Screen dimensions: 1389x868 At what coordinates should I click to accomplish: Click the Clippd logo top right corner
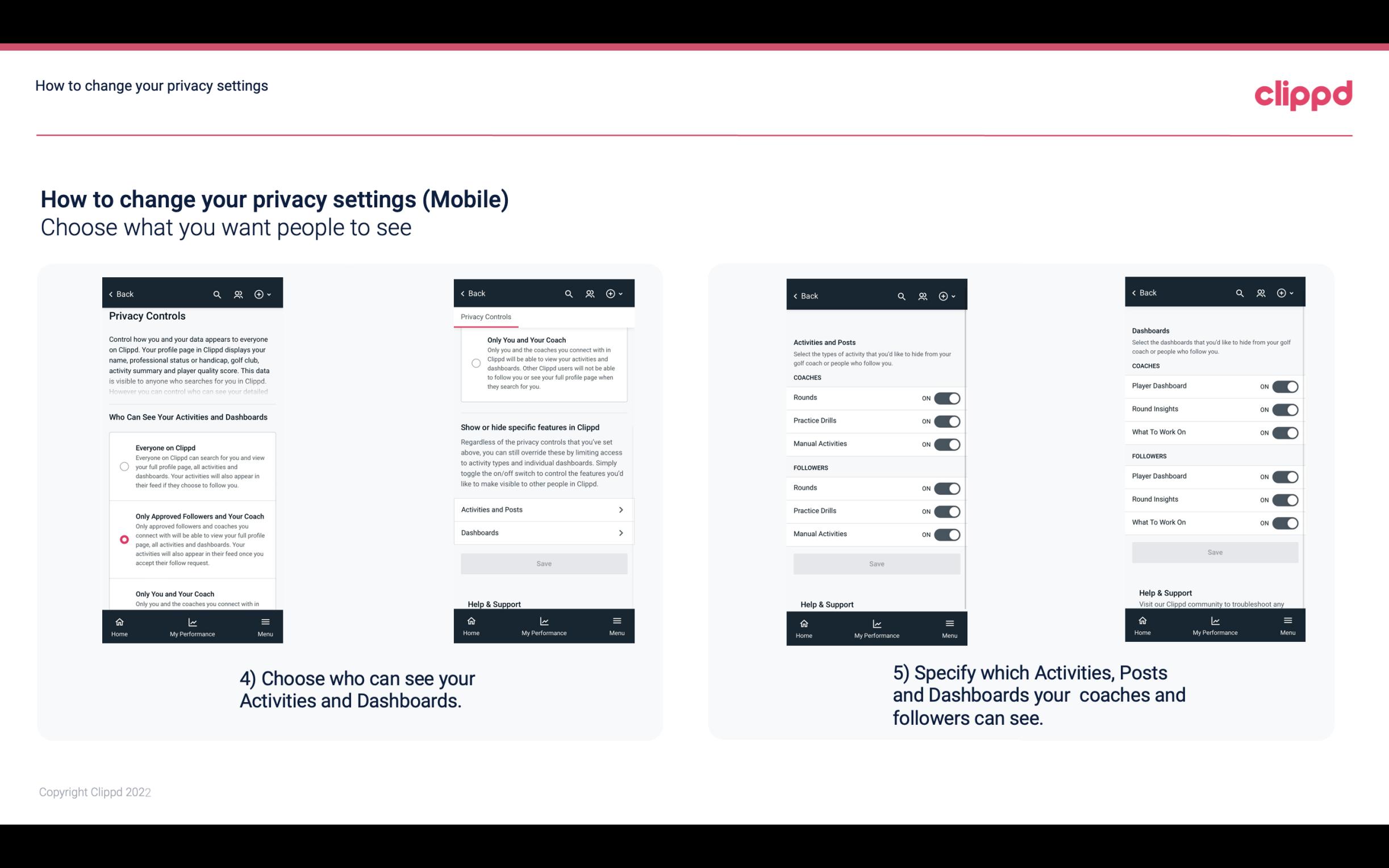click(1303, 95)
